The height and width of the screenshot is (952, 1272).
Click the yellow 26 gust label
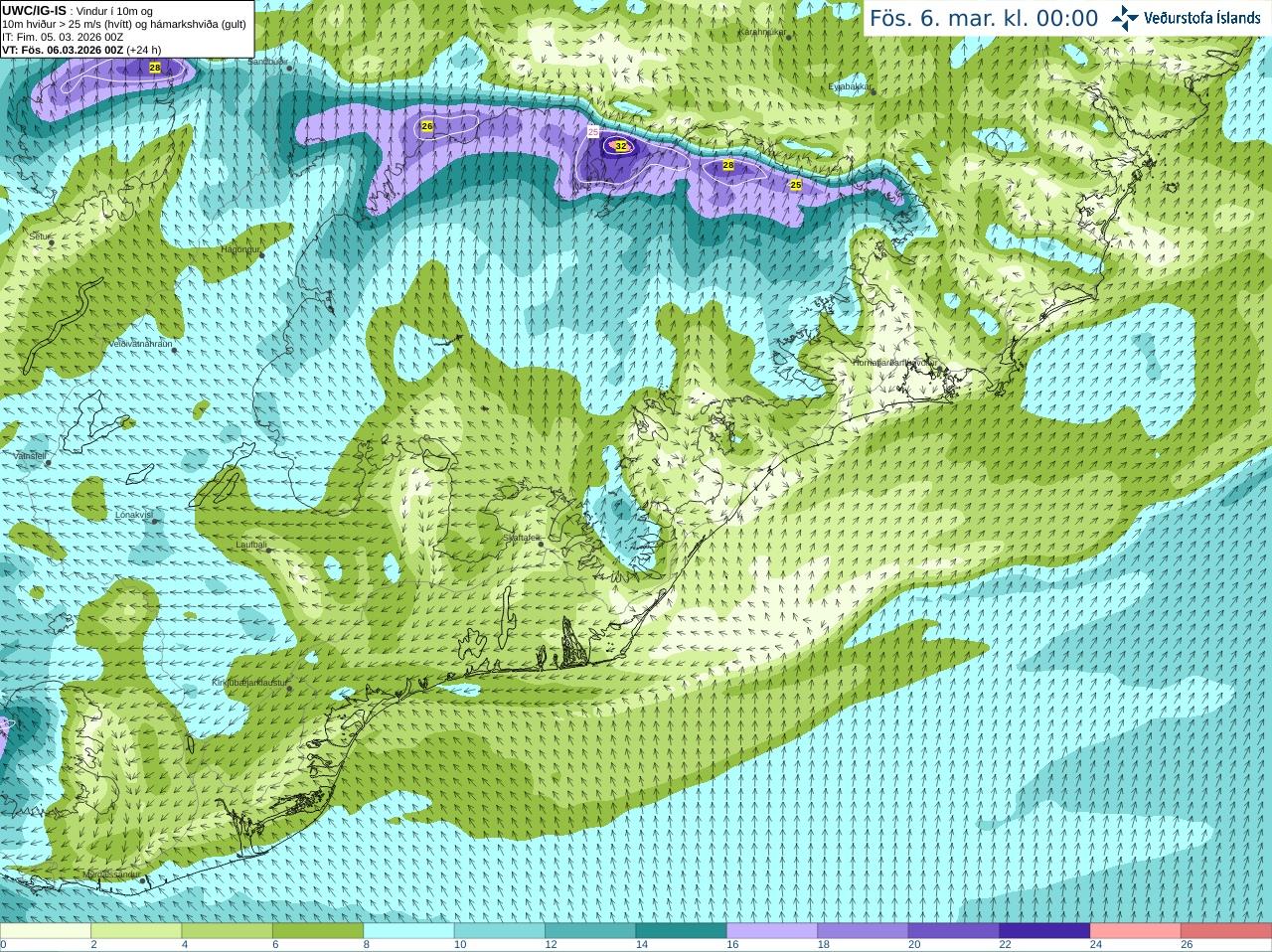pos(427,126)
